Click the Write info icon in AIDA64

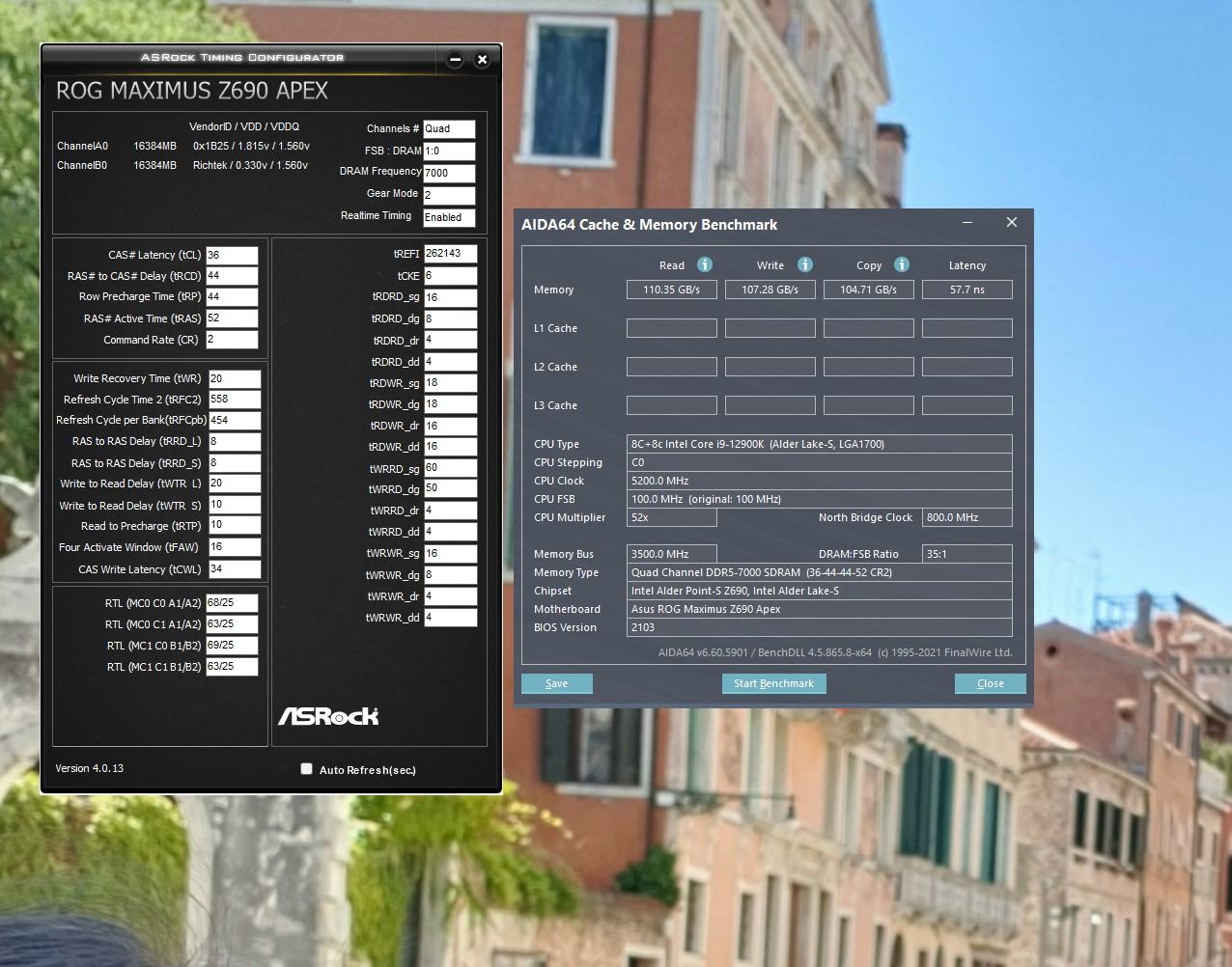click(805, 264)
